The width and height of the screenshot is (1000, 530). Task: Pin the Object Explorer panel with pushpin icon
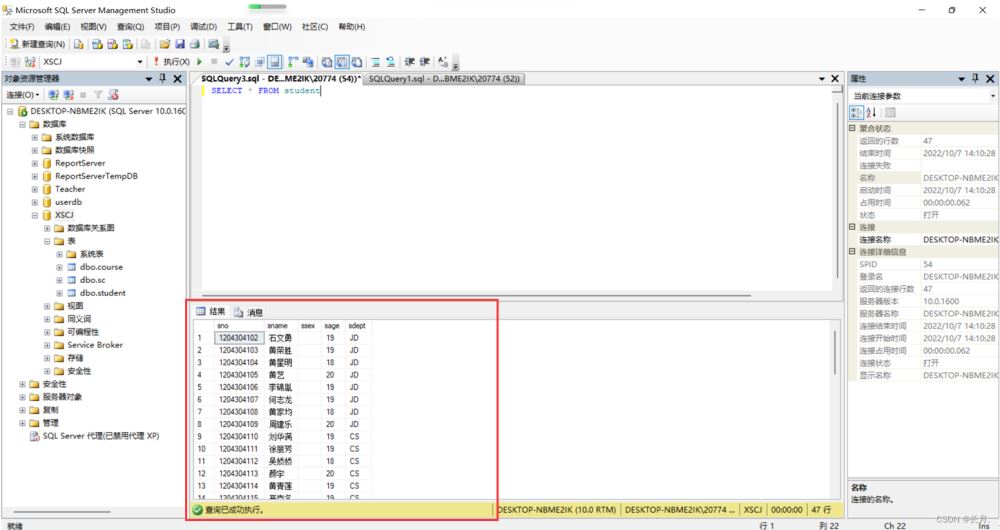coord(163,78)
